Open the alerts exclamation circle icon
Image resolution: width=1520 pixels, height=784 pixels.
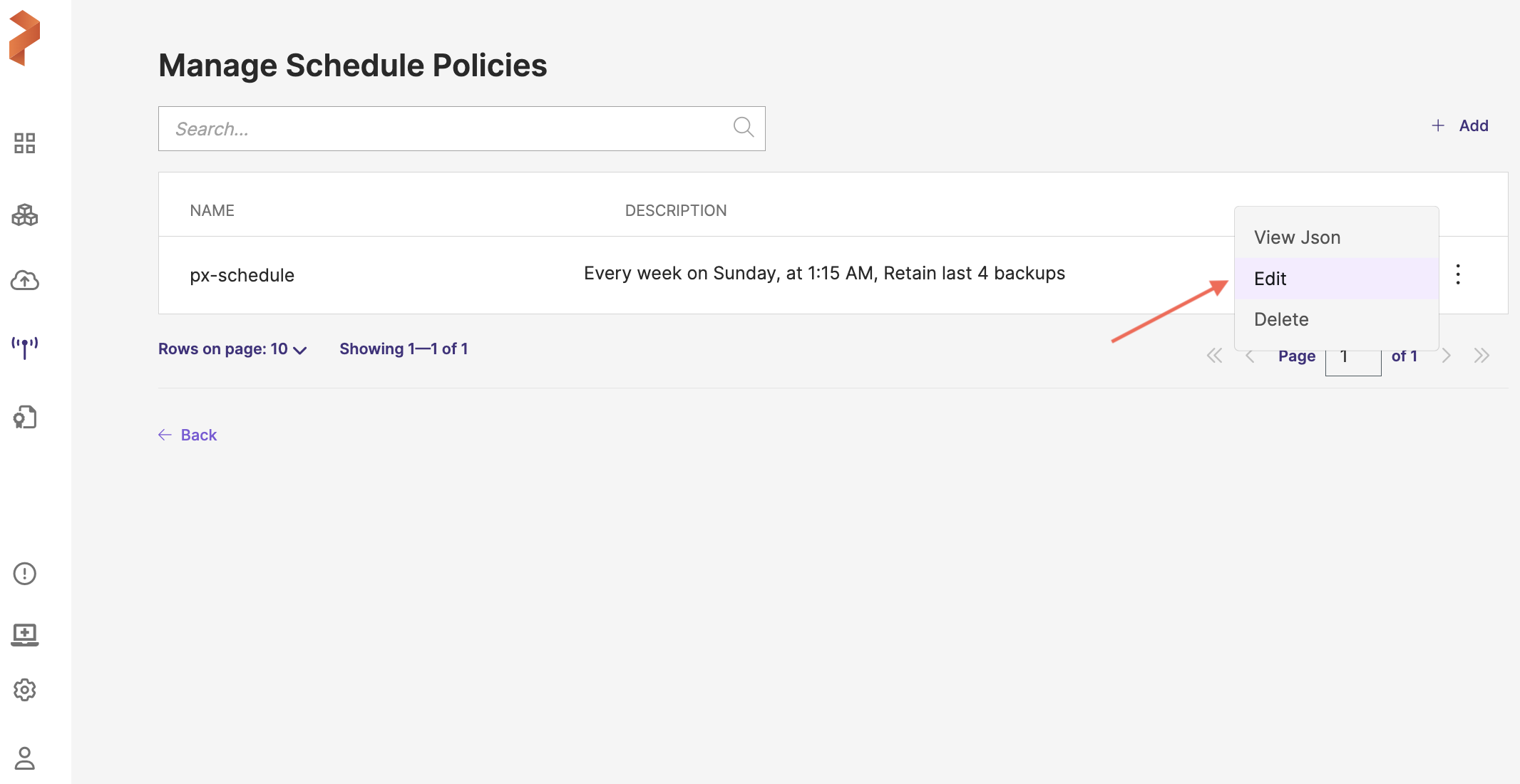tap(24, 574)
